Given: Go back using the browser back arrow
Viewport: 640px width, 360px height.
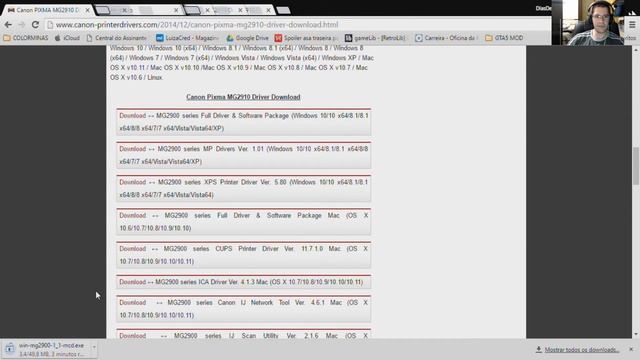Looking at the screenshot, I should (8, 25).
